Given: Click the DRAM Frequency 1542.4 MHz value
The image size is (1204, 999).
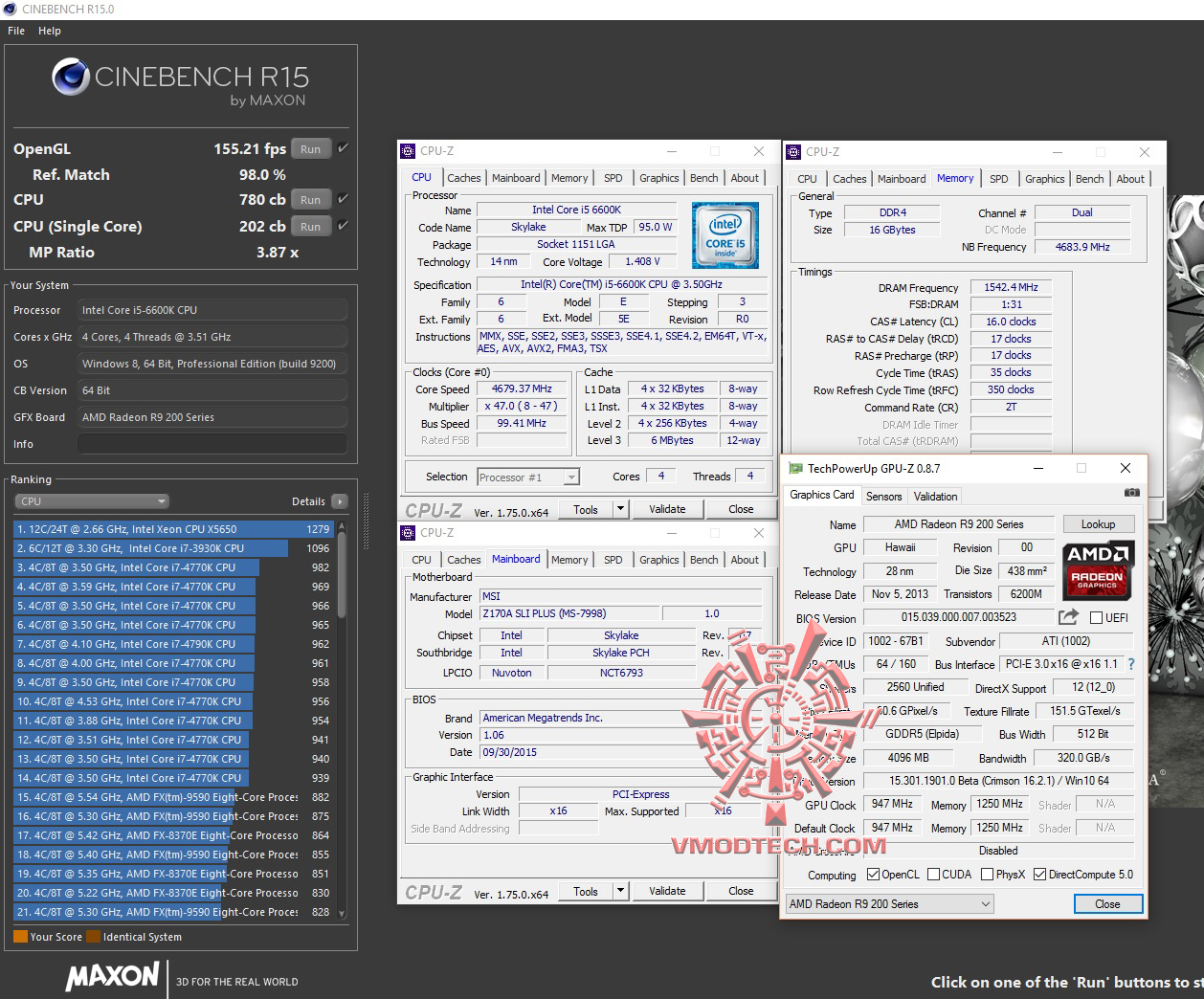Looking at the screenshot, I should (1011, 287).
